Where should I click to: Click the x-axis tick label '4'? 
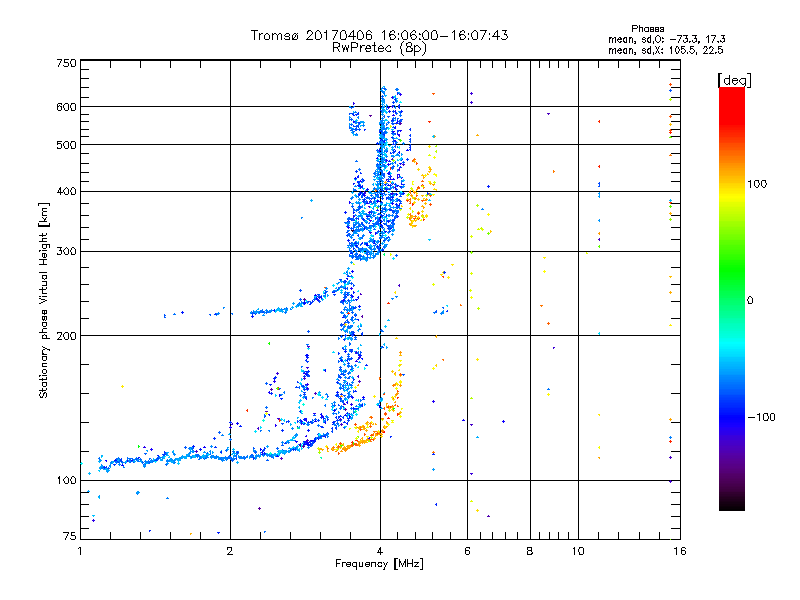pos(380,551)
